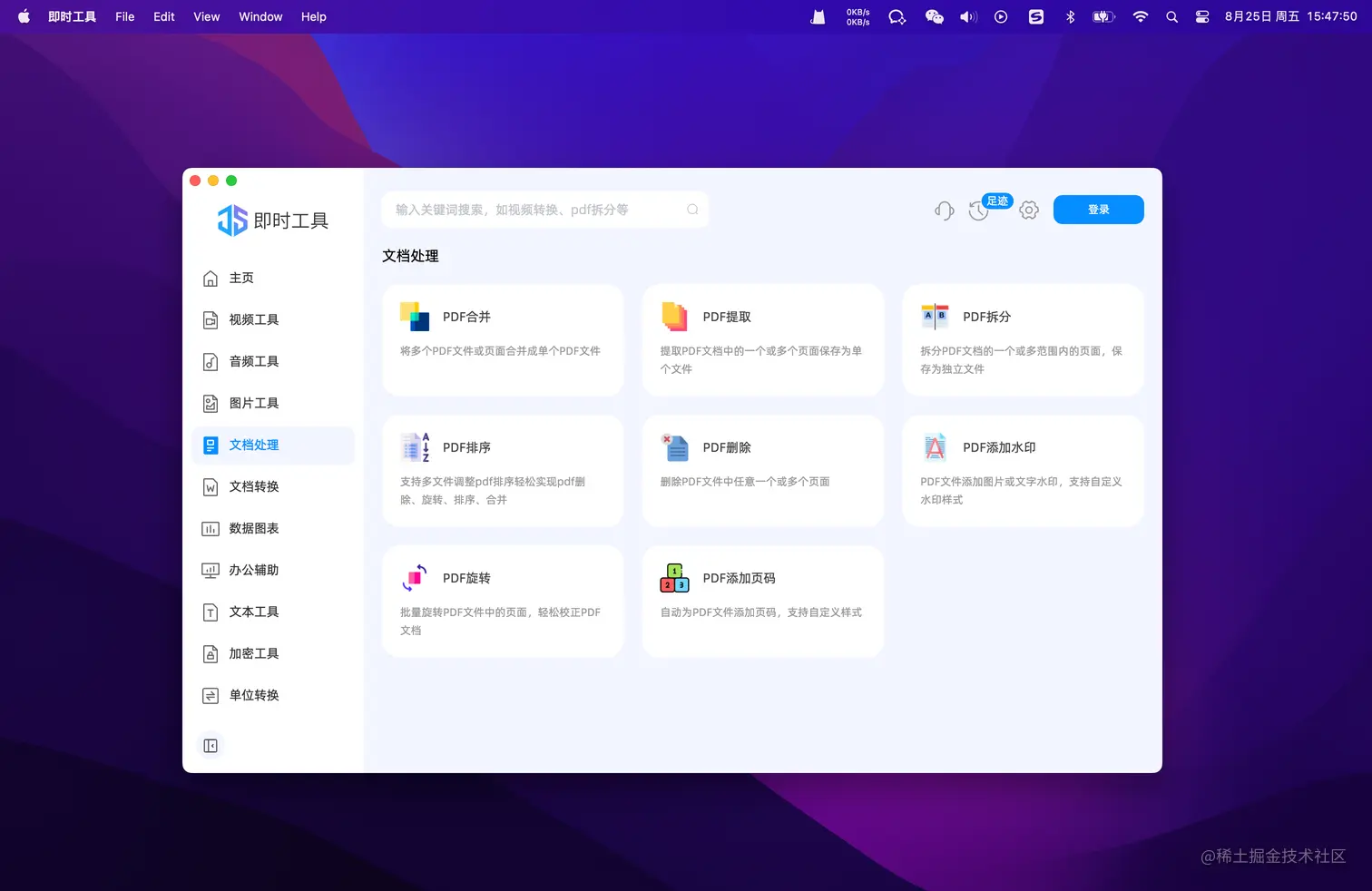The image size is (1372, 891).
Task: Select 文档处理 in the sidebar
Action: coord(273,445)
